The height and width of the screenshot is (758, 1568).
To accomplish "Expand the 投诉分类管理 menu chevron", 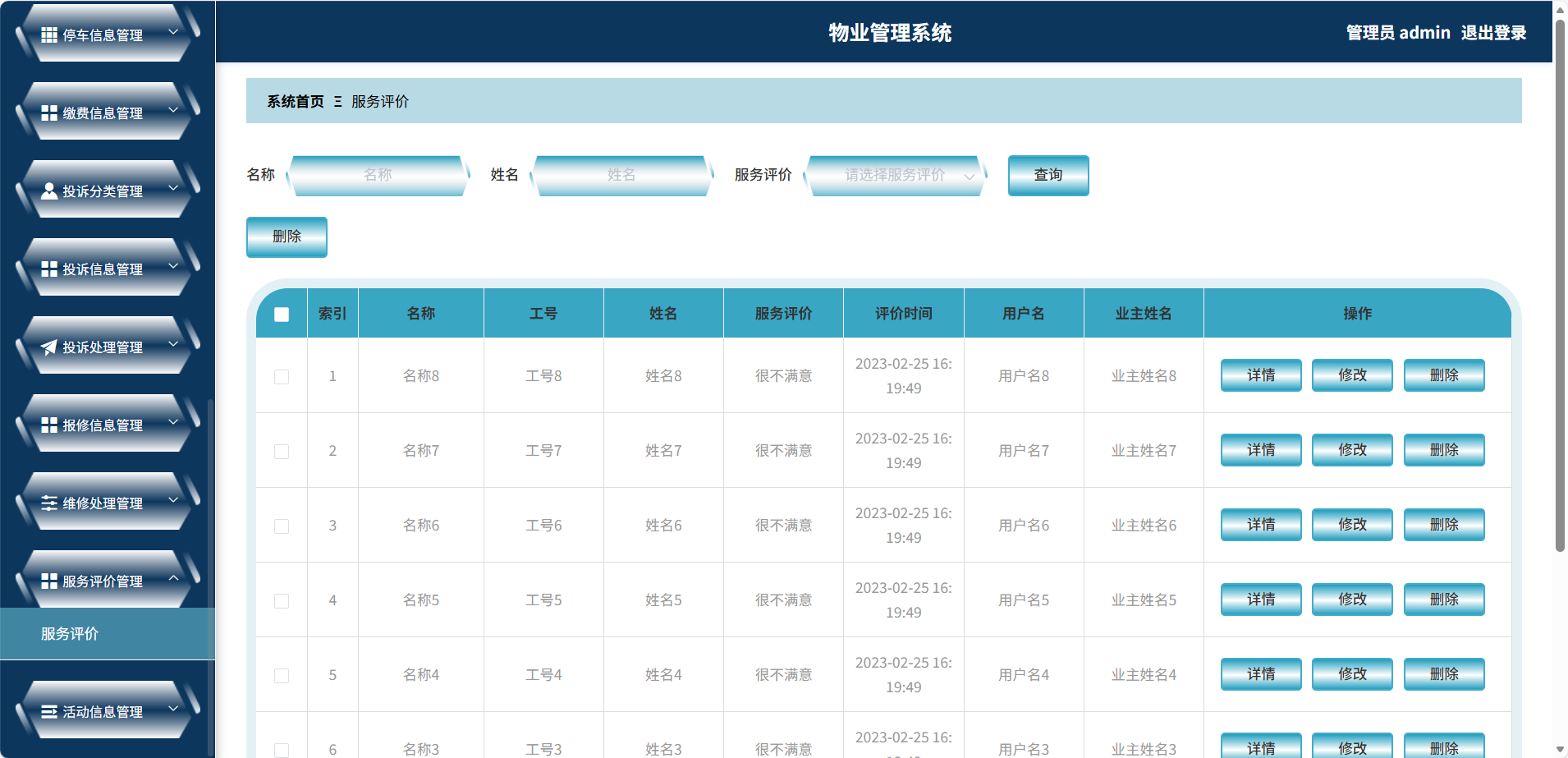I will pos(173,188).
